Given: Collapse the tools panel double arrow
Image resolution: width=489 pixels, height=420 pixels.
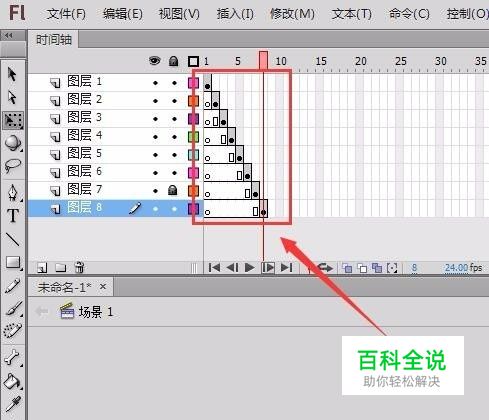Looking at the screenshot, I should (9, 35).
